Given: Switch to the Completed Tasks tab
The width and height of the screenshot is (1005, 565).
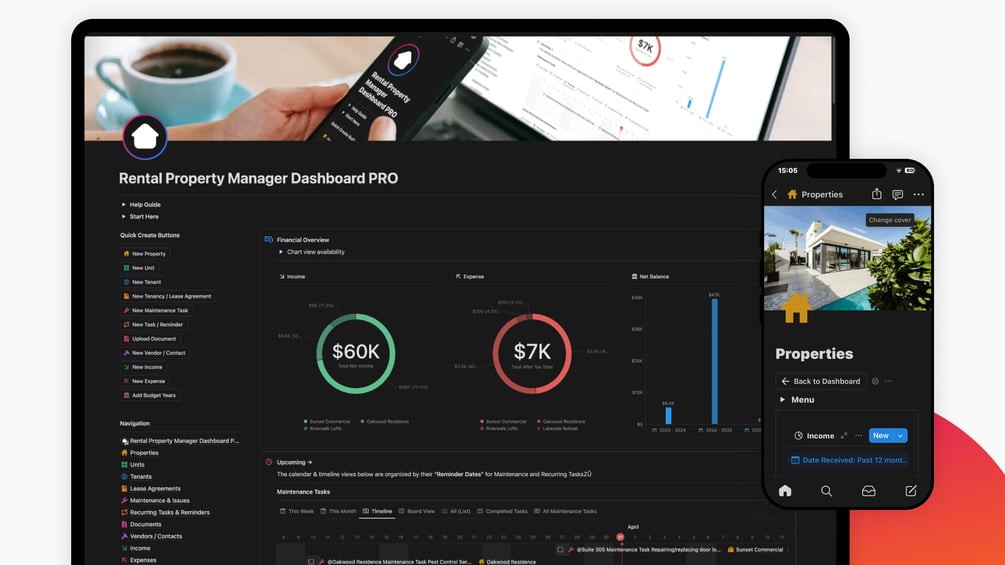Looking at the screenshot, I should pyautogui.click(x=502, y=511).
